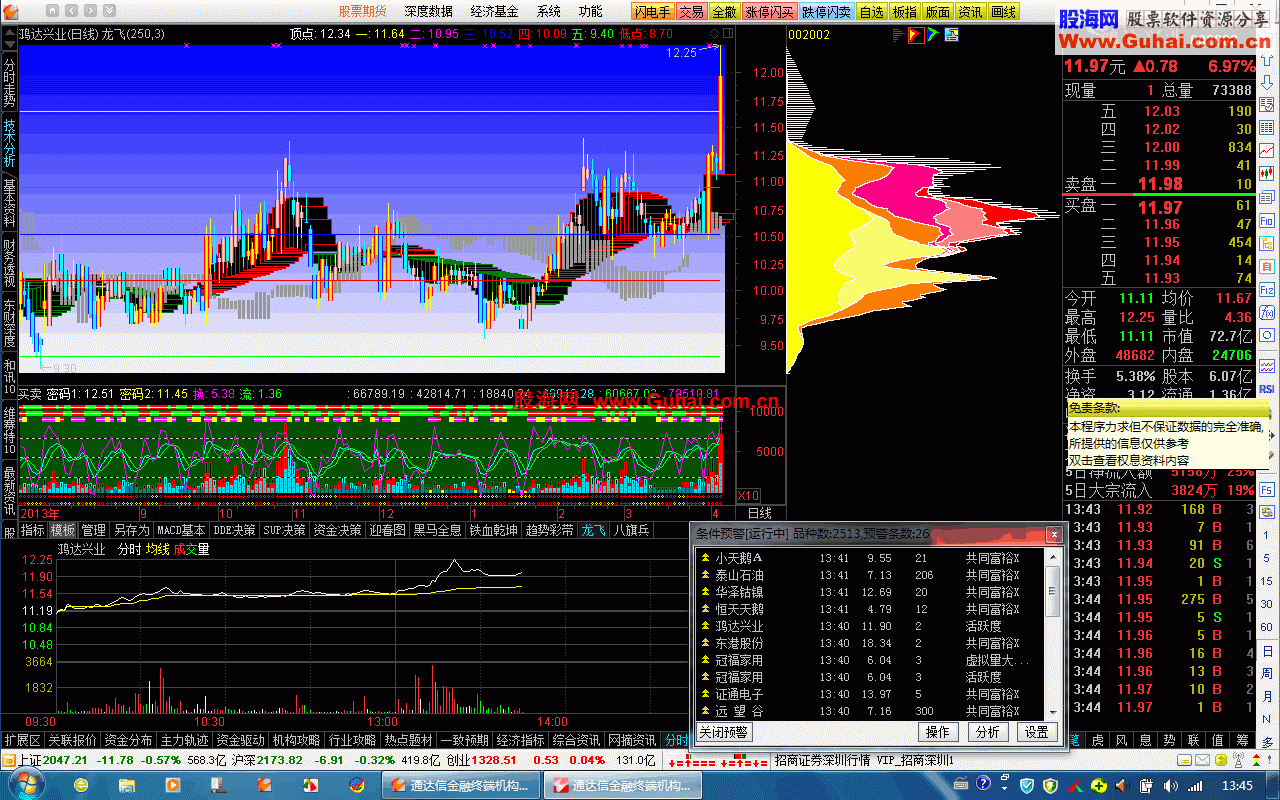This screenshot has height=800, width=1280.
Task: Click the back navigation arrow
Action: pos(71,11)
